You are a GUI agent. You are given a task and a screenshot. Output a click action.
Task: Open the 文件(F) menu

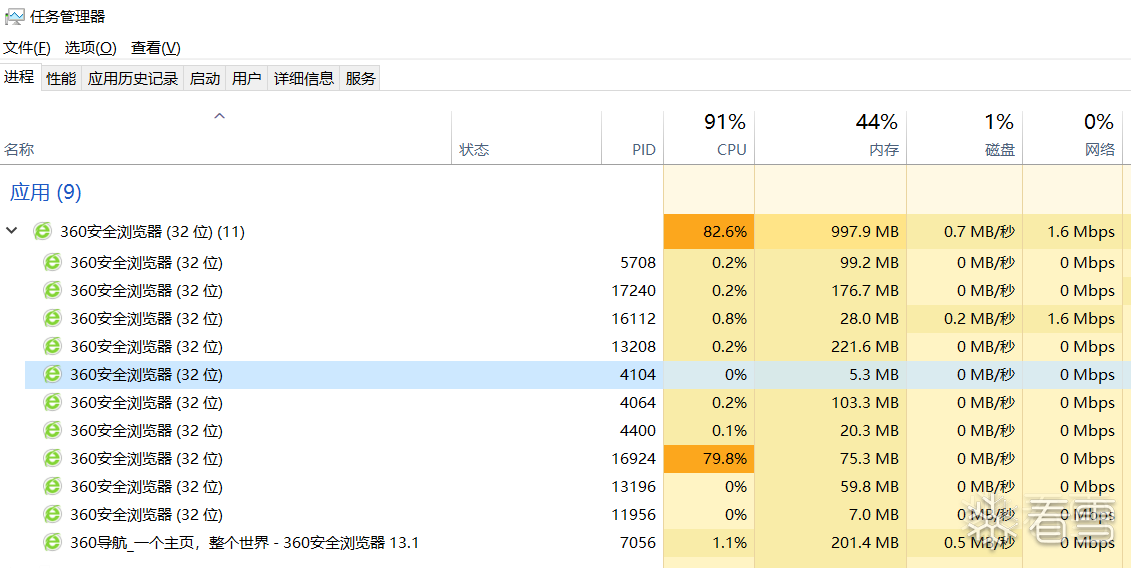pyautogui.click(x=27, y=48)
